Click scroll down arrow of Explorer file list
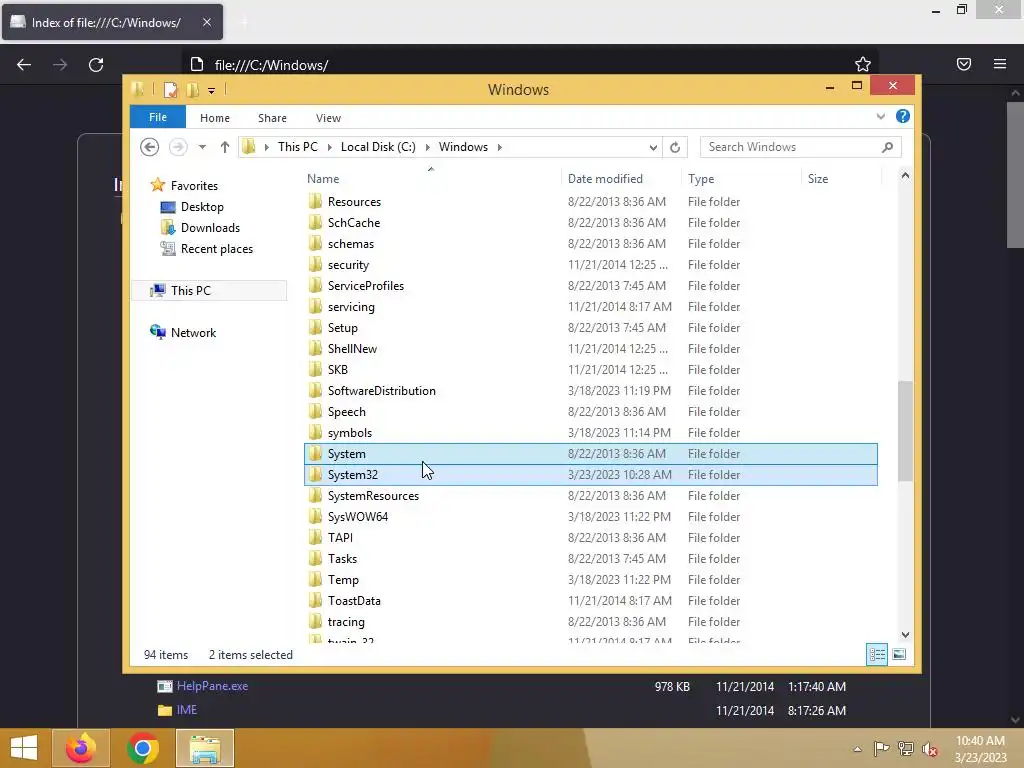The image size is (1024, 768). point(905,635)
